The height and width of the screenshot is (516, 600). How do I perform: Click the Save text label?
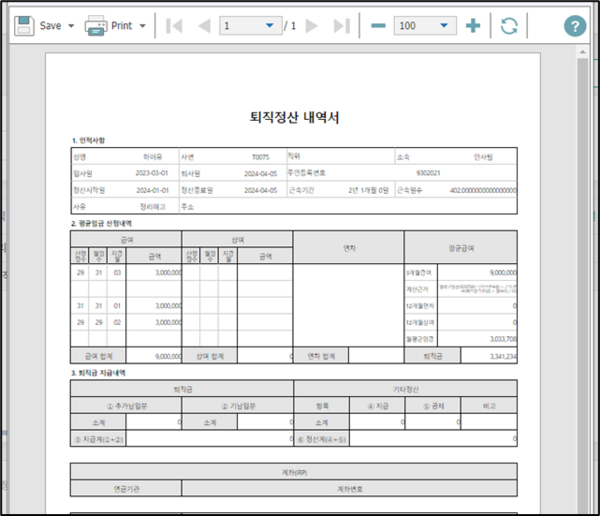[x=51, y=26]
